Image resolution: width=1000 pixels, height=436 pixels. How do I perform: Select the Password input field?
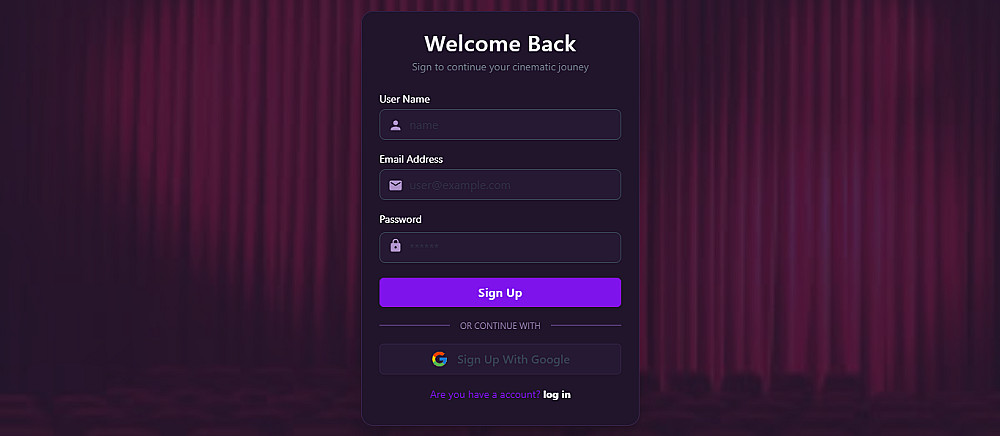click(510, 247)
